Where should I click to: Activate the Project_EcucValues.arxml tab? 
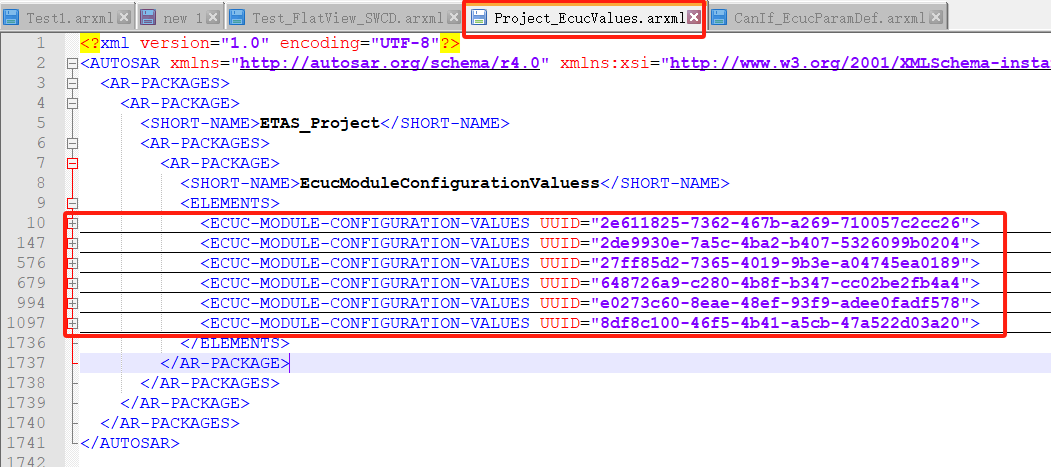[584, 17]
